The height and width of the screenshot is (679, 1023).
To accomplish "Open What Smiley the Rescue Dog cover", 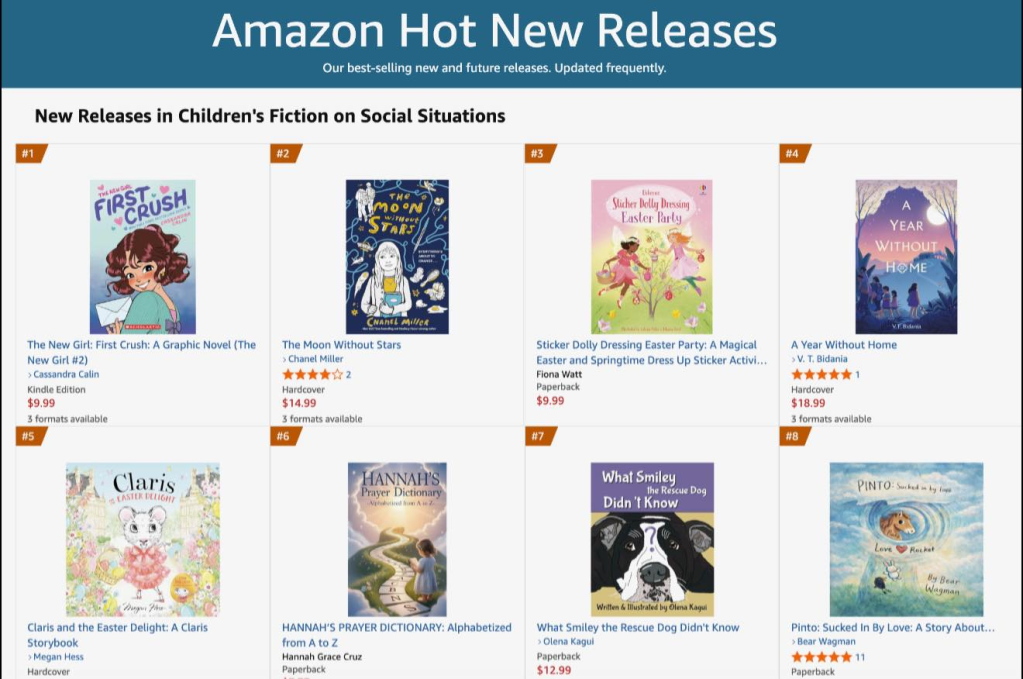I will [651, 539].
